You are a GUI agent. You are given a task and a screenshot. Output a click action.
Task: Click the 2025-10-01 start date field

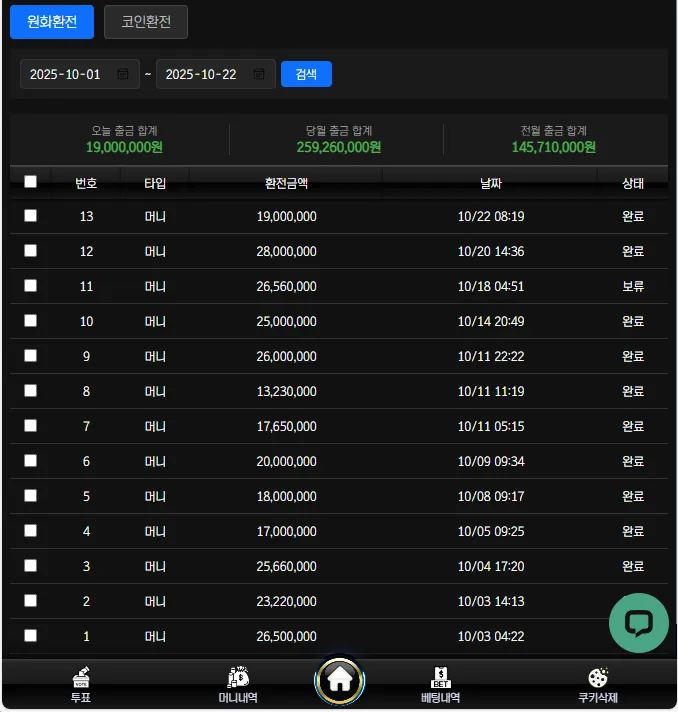pyautogui.click(x=80, y=74)
